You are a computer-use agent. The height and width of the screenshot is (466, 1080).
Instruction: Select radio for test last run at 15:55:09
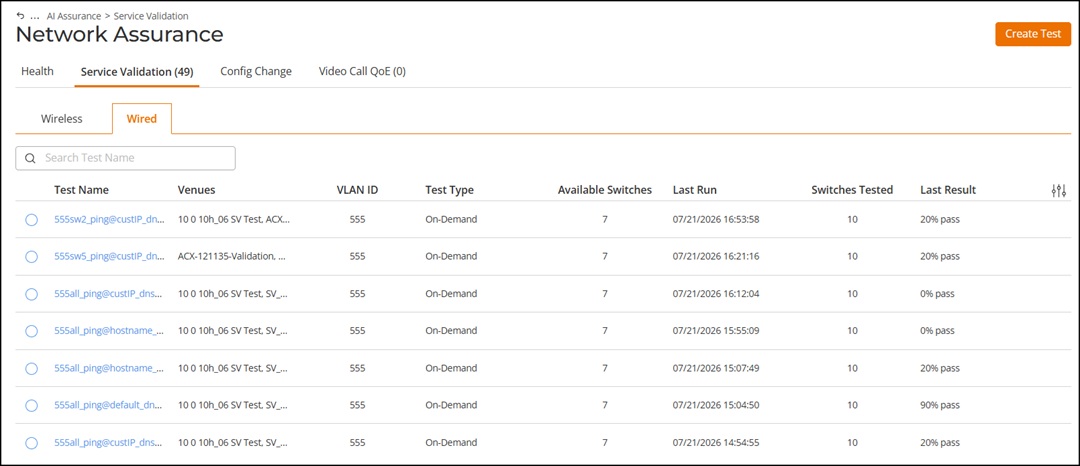click(31, 331)
